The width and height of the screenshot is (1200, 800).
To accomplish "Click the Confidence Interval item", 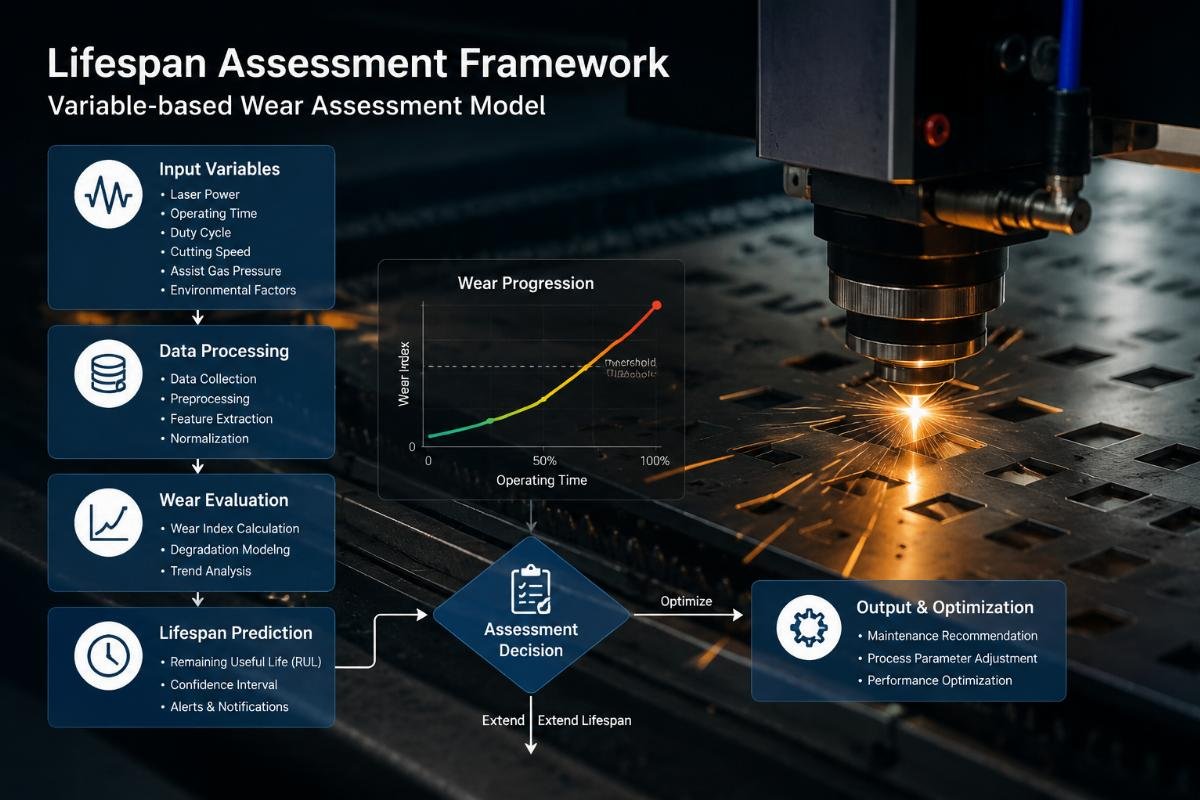I will click(223, 685).
